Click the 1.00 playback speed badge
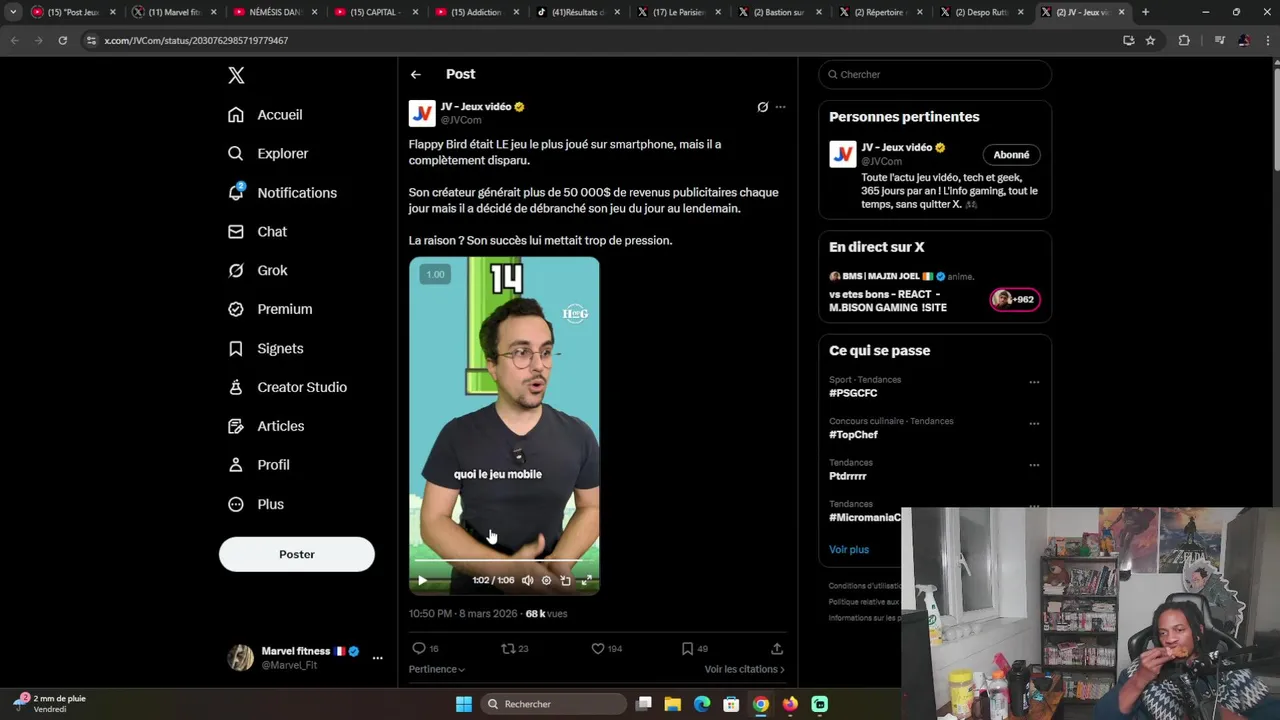Screen dimensions: 1280x720 click(x=435, y=274)
